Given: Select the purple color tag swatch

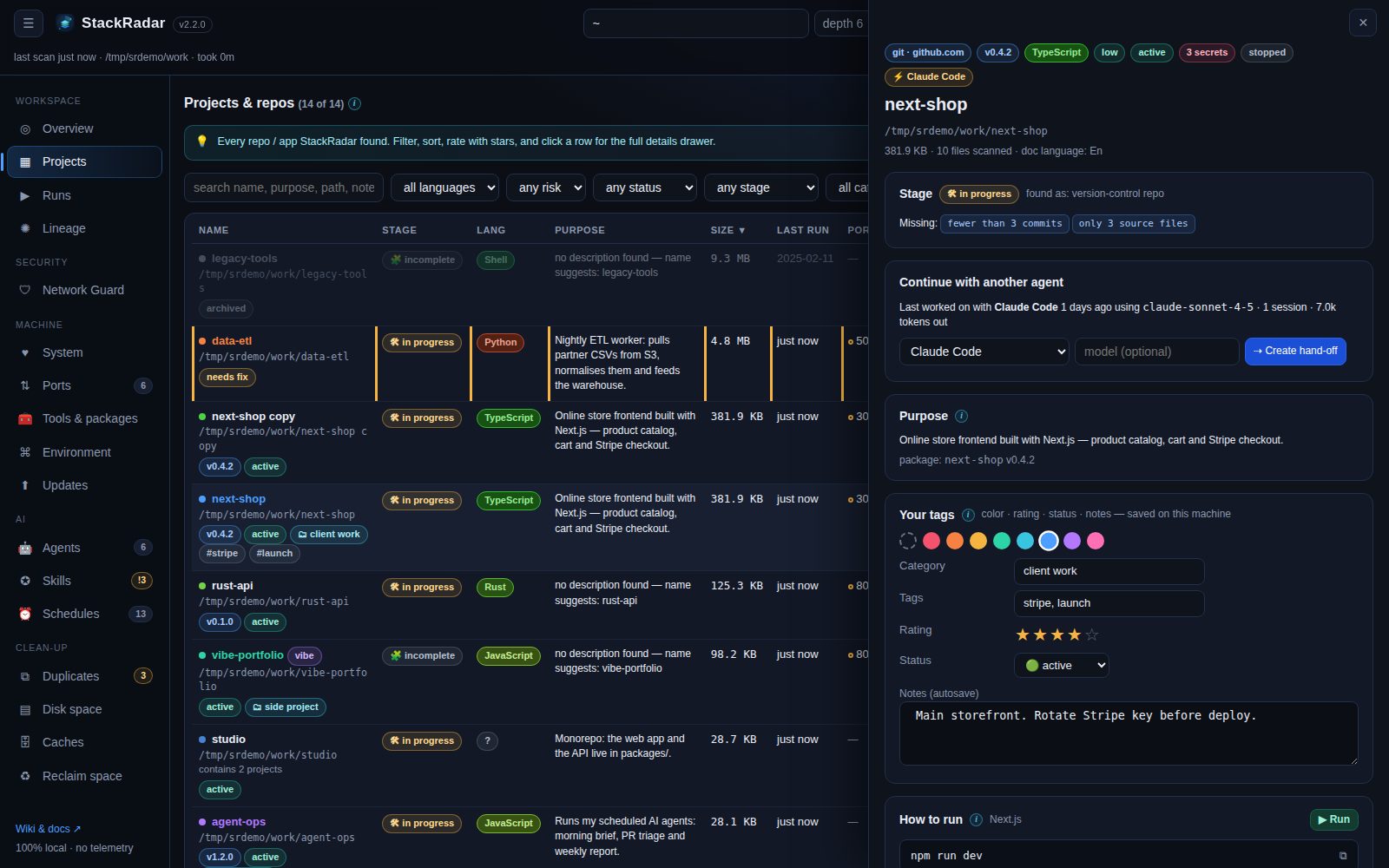Looking at the screenshot, I should (x=1072, y=541).
